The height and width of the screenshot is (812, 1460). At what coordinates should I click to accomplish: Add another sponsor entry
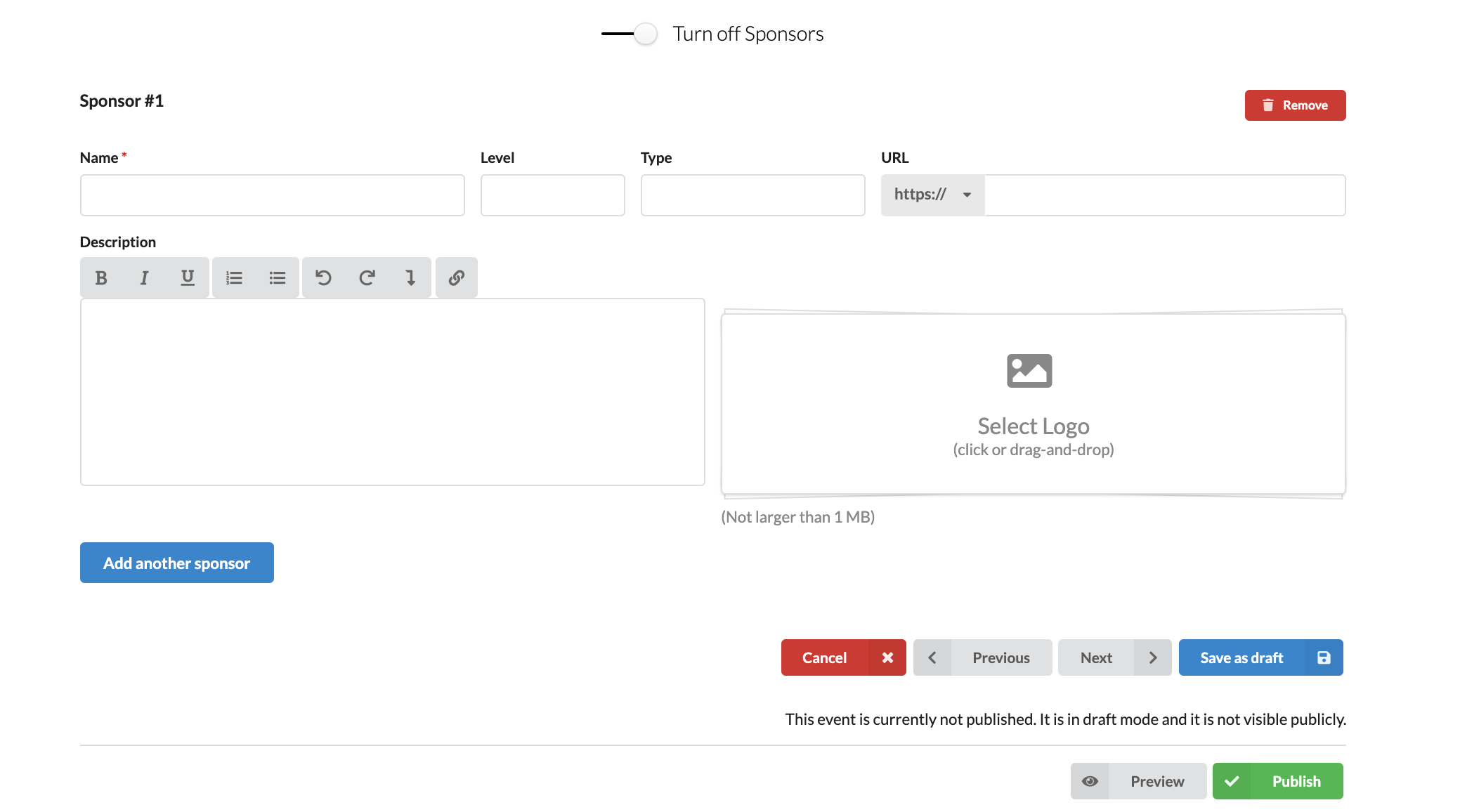coord(177,563)
